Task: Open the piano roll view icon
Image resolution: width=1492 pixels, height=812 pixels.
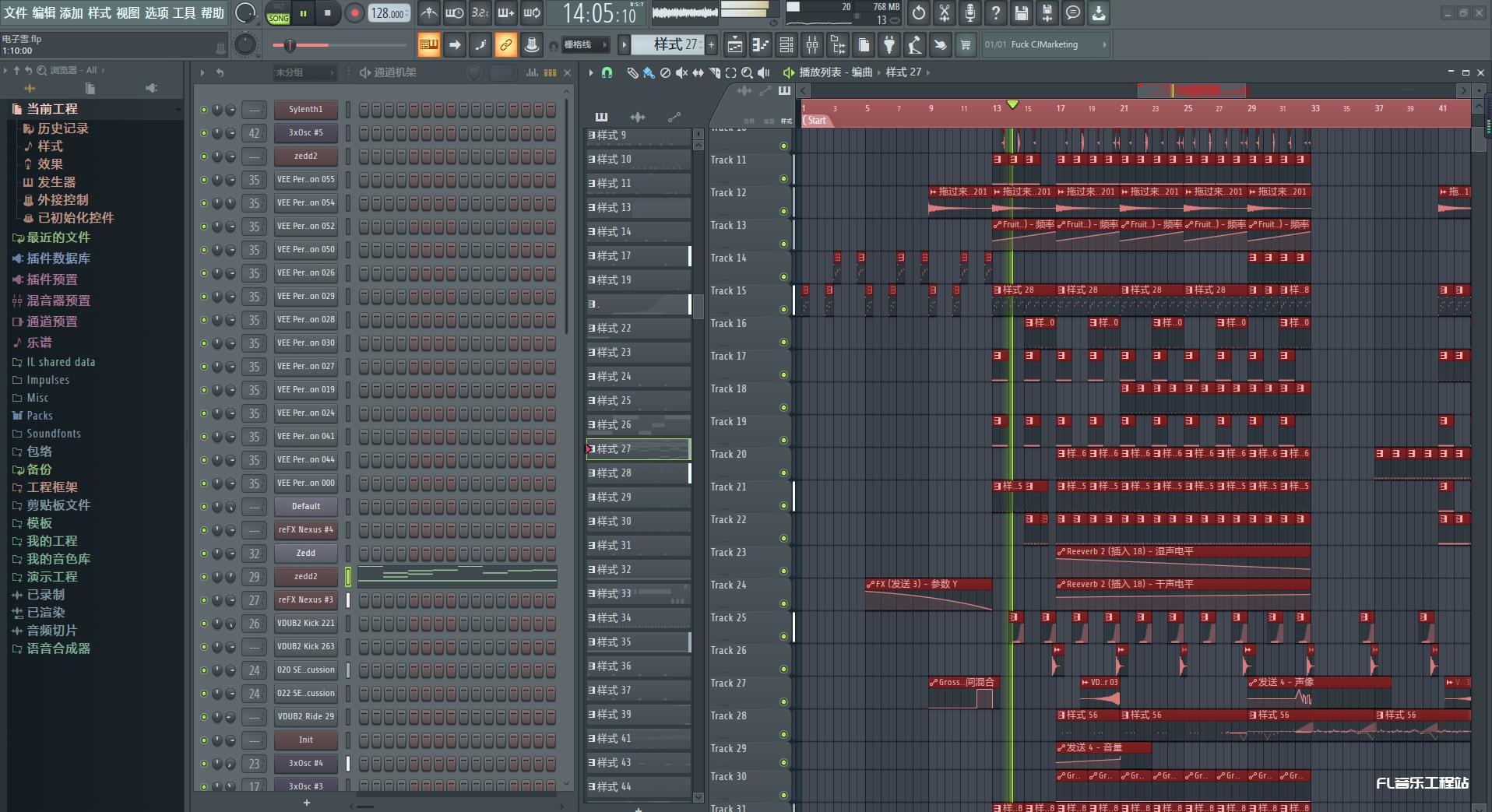Action: click(760, 45)
